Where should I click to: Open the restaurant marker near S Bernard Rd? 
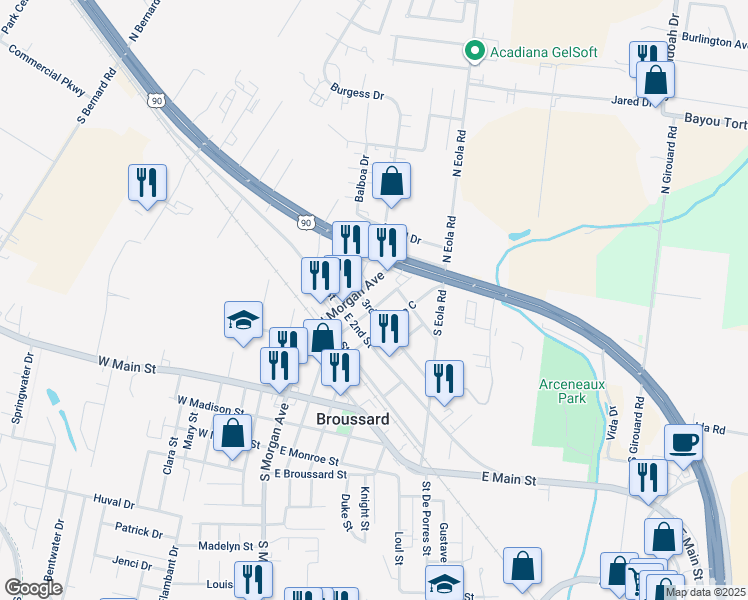coord(147,187)
